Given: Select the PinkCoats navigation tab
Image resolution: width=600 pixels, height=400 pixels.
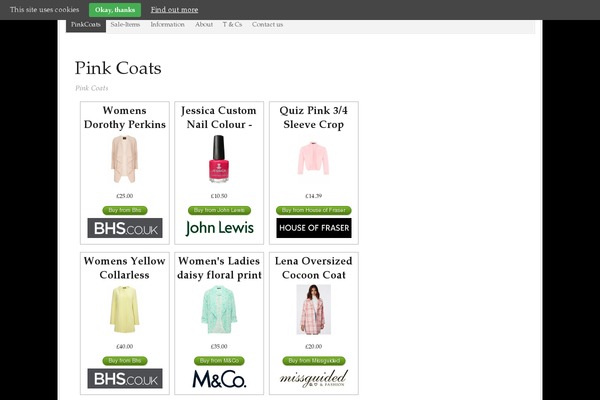Looking at the screenshot, I should [x=86, y=24].
